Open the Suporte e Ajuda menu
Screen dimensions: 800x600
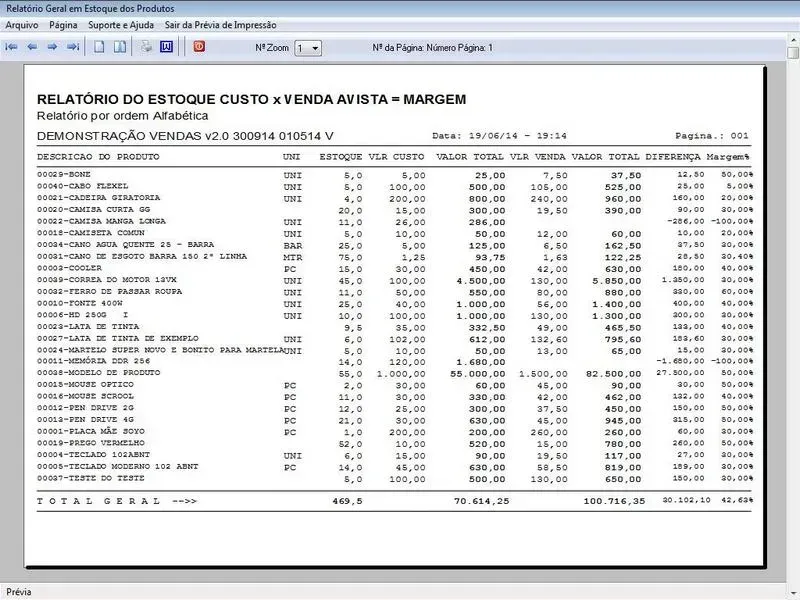[x=122, y=24]
